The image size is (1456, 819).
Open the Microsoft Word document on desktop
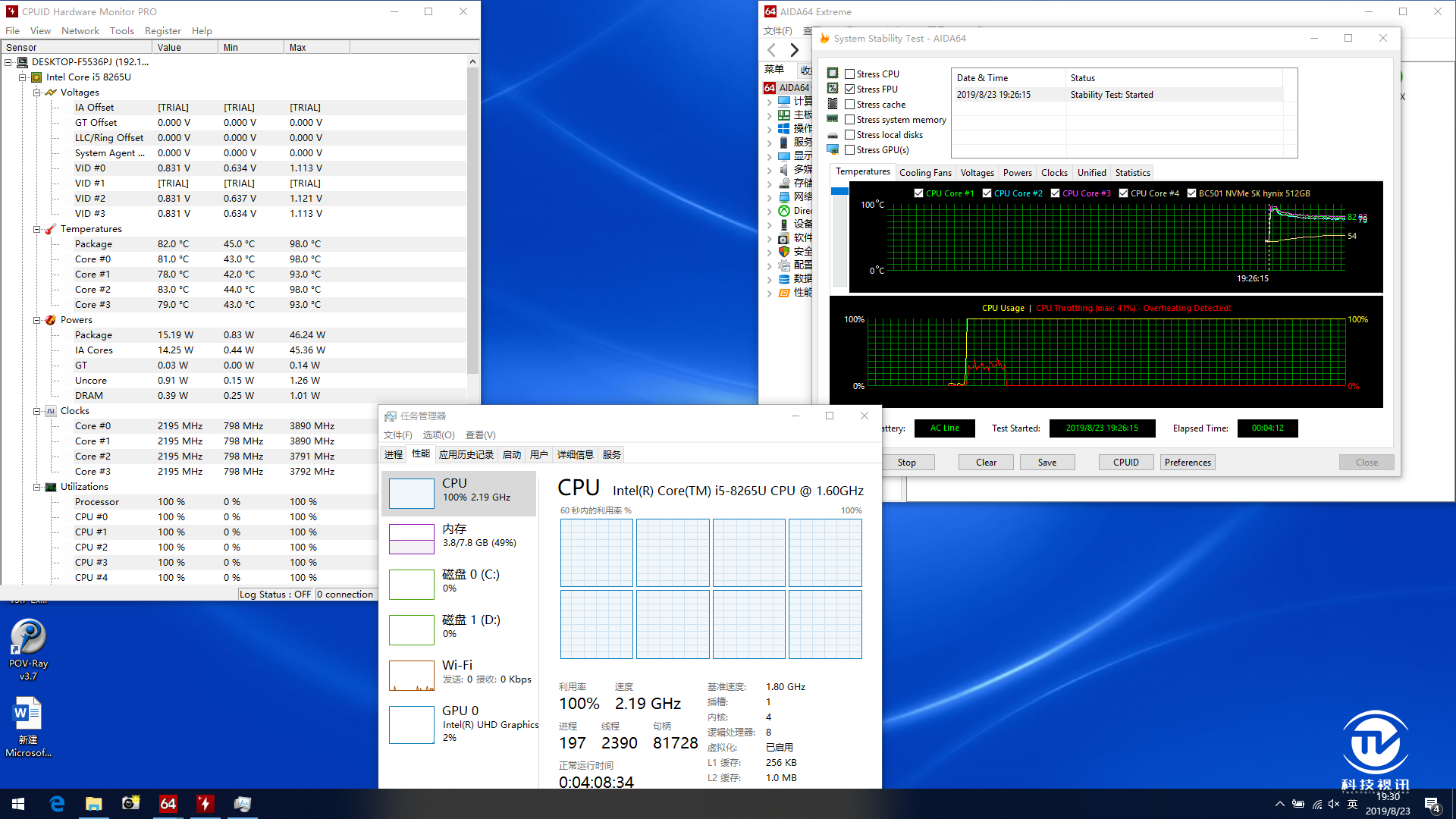click(x=28, y=726)
